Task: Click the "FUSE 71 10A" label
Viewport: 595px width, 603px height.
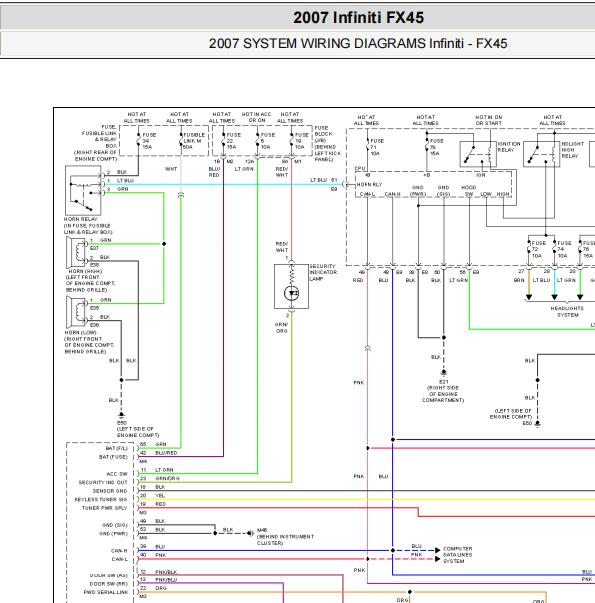Action: click(377, 147)
